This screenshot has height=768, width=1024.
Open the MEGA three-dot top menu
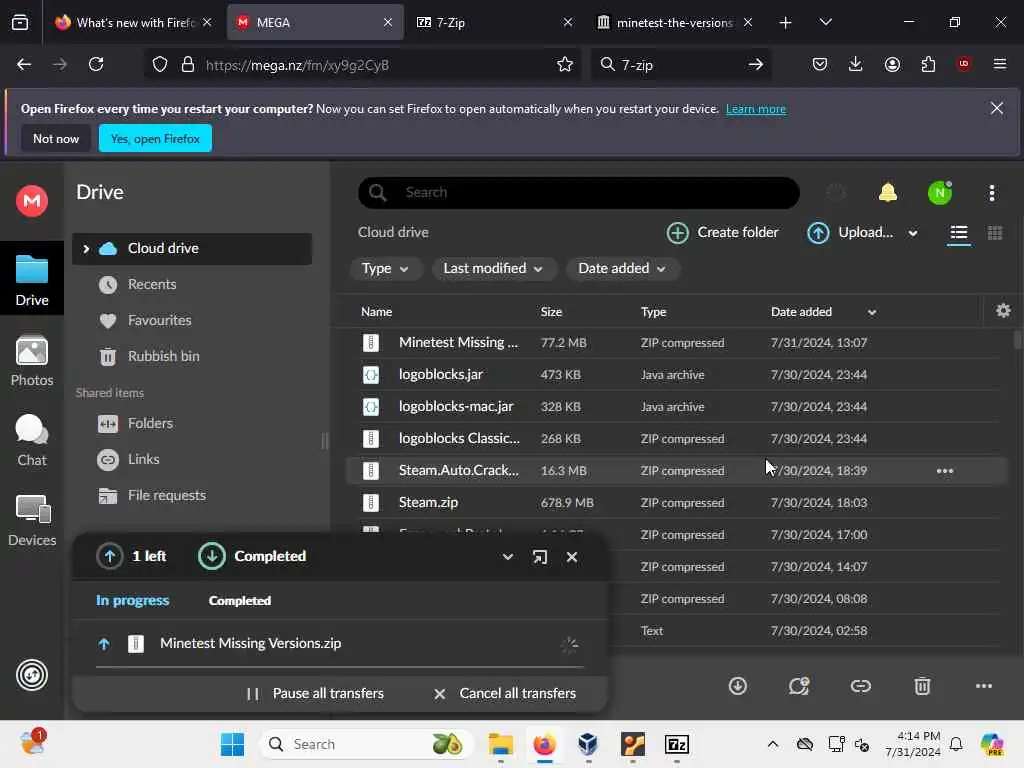tap(991, 193)
